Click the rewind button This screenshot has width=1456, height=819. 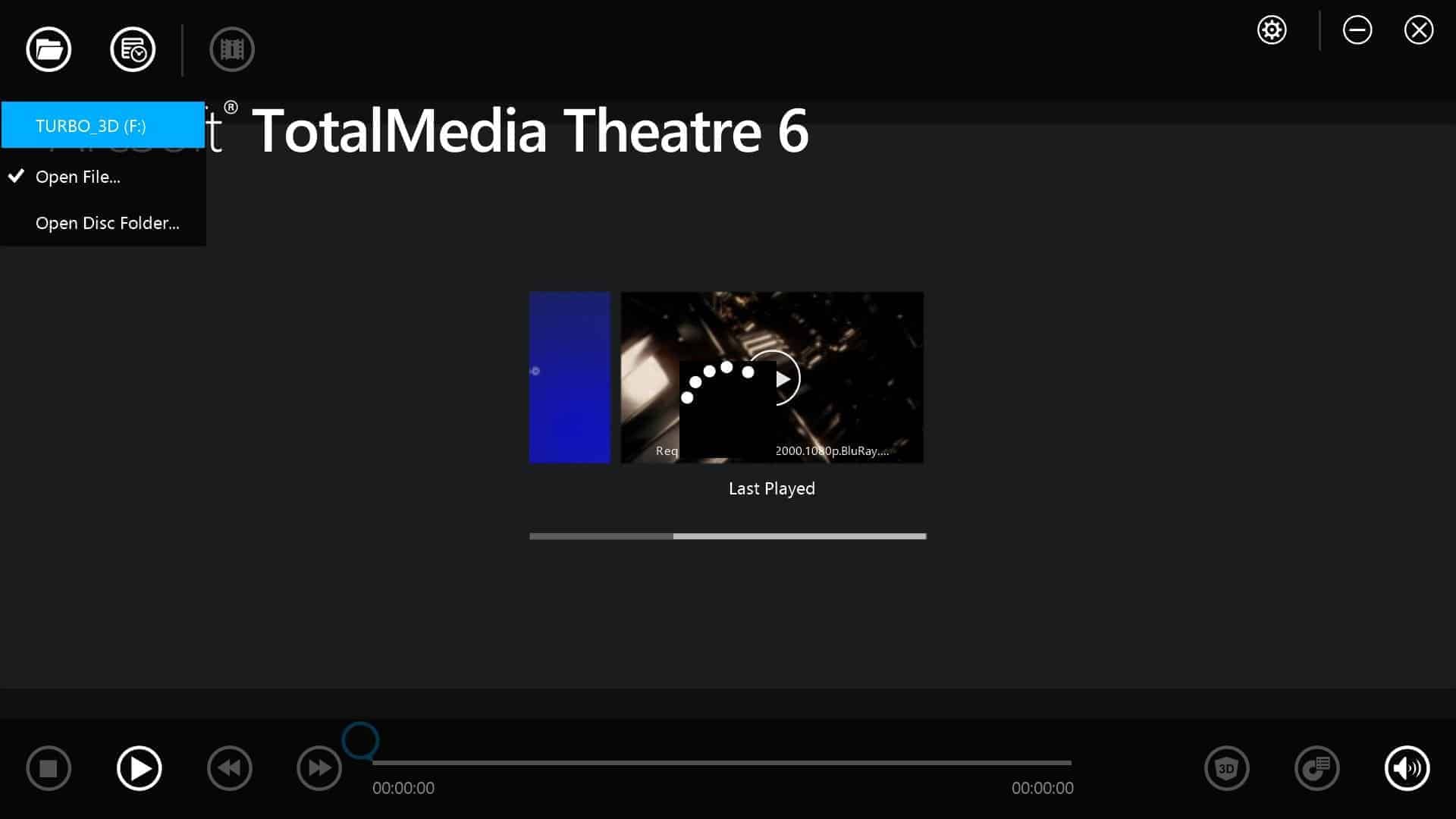(230, 768)
